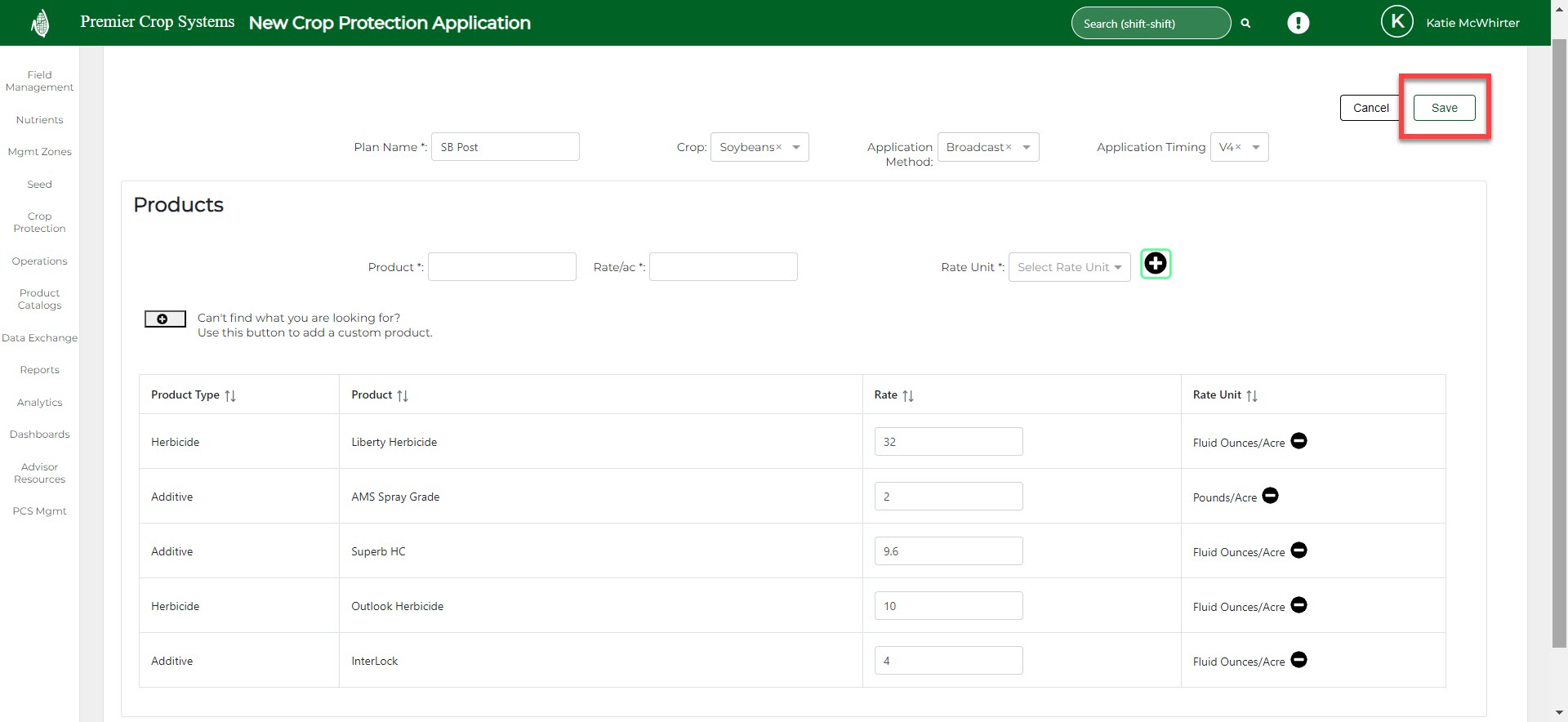The width and height of the screenshot is (1568, 722).
Task: Click the add custom product icon
Action: 164,319
